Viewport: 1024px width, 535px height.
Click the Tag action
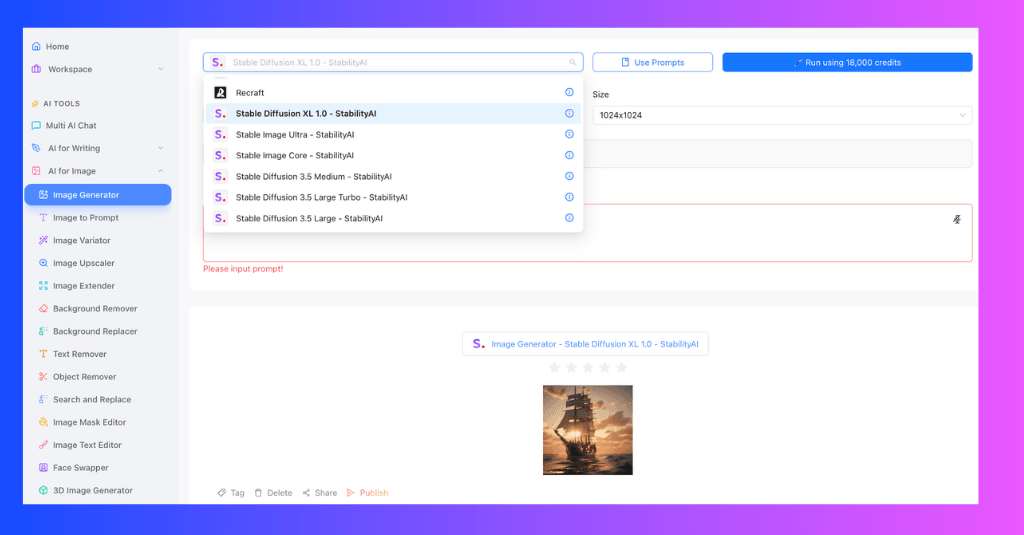pos(231,493)
